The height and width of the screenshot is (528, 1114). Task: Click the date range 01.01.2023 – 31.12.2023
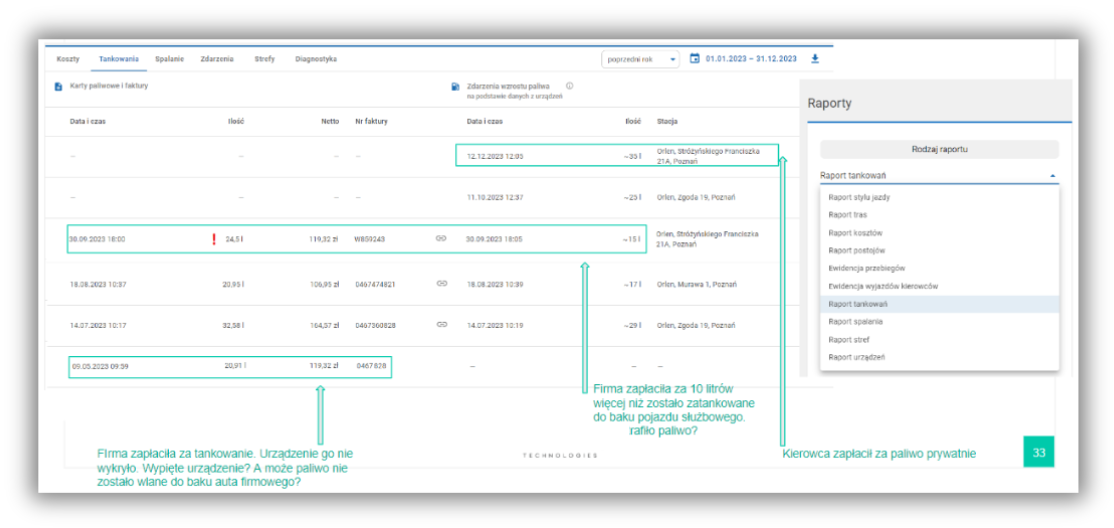(751, 59)
